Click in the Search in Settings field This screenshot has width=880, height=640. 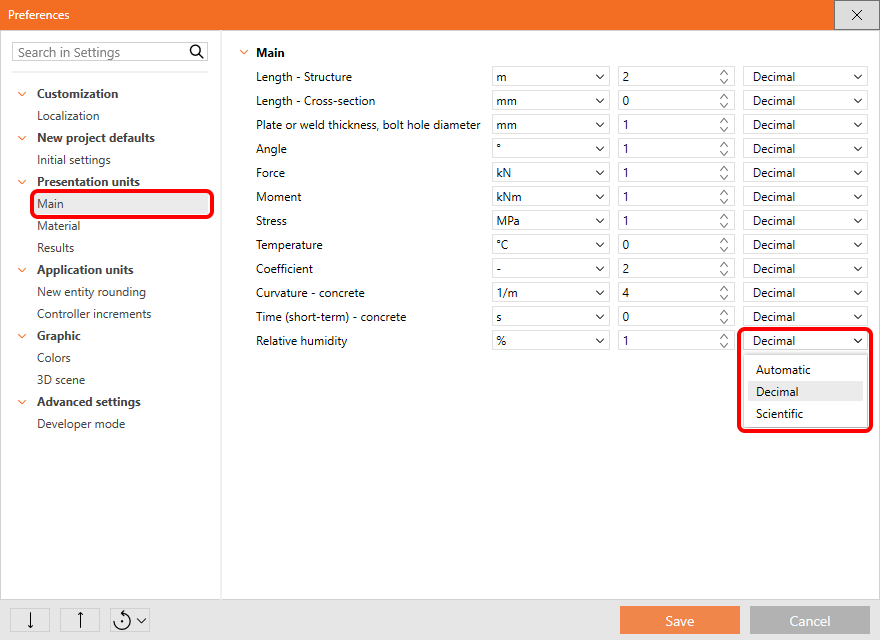coord(100,52)
